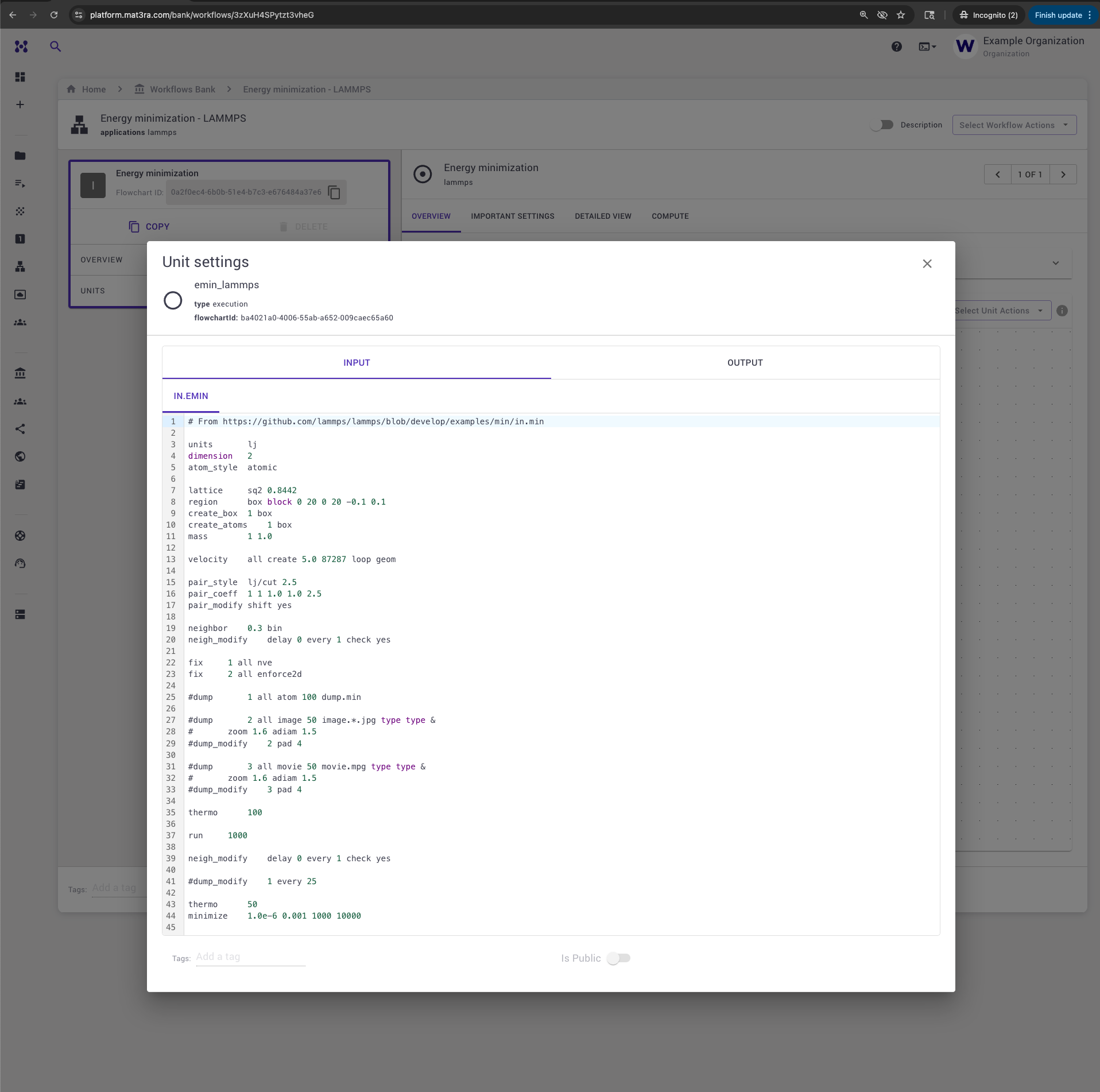Open the globe icon in left sidebar
The image size is (1100, 1092).
(x=20, y=456)
